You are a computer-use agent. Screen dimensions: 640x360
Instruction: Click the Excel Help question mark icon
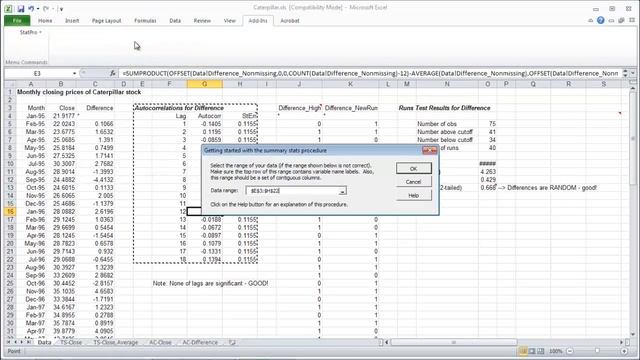click(600, 20)
